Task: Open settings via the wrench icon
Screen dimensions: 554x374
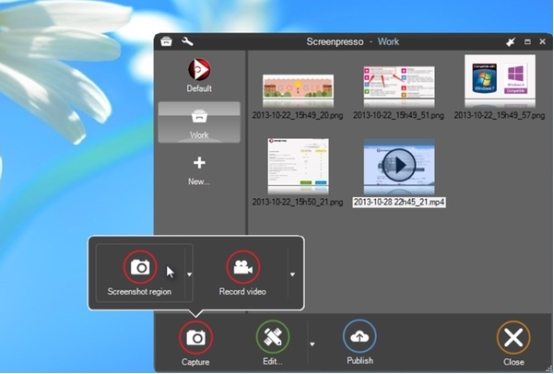Action: click(187, 42)
